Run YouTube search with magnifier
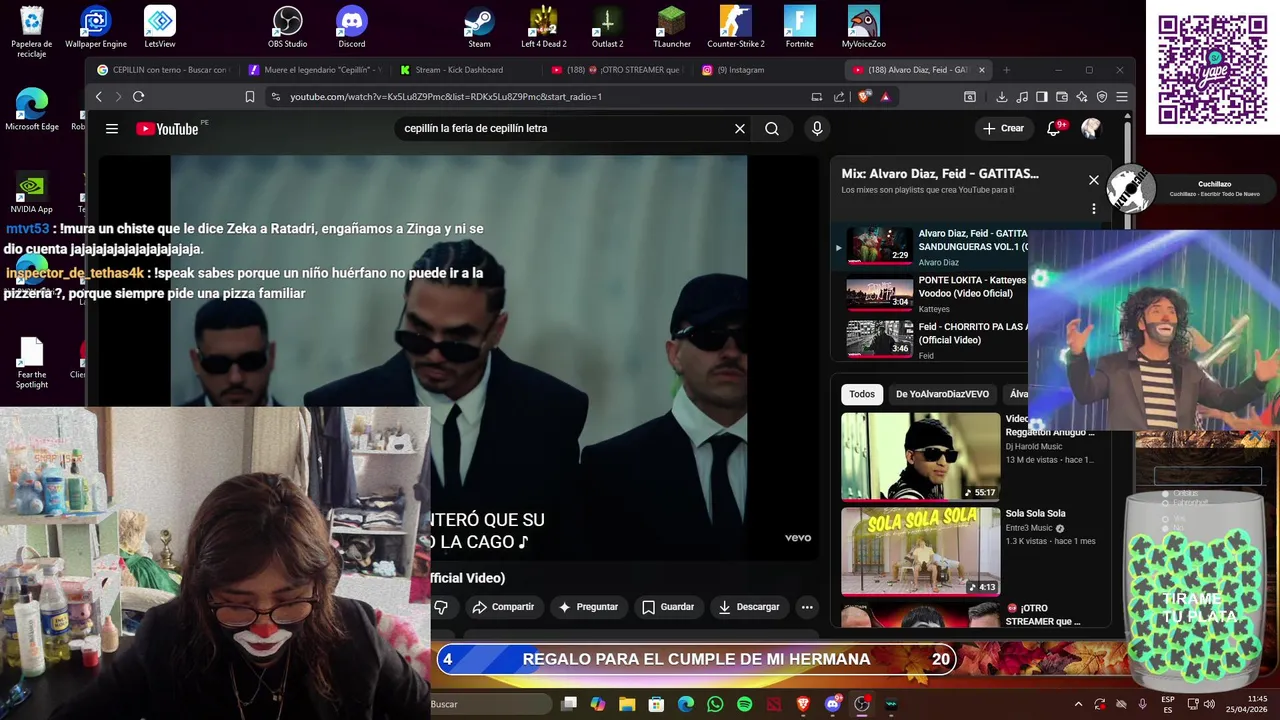 tap(772, 128)
